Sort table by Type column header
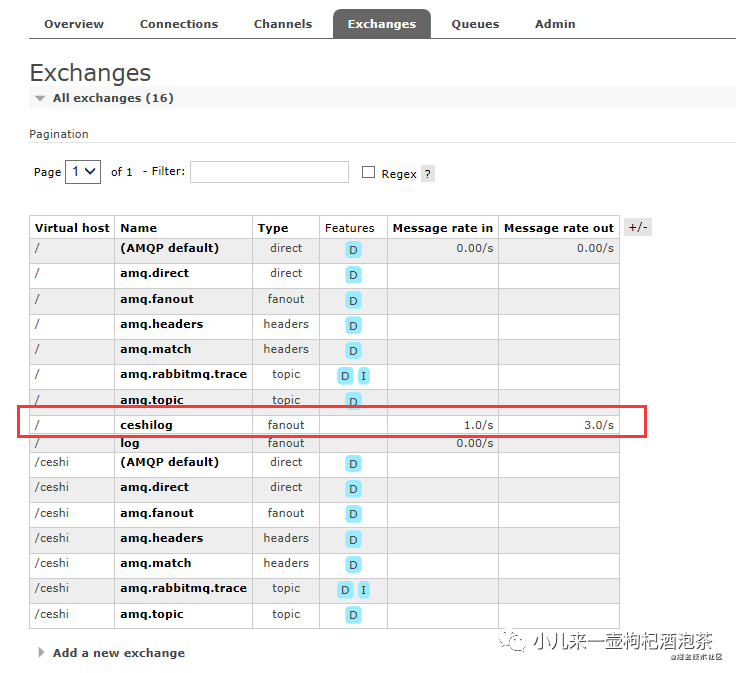Viewport: 736px width, 673px height. (x=273, y=228)
